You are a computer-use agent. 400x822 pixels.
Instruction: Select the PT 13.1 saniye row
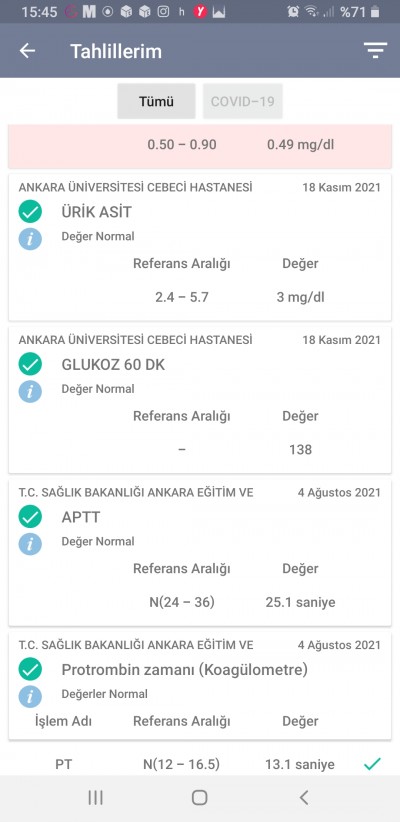[x=200, y=764]
